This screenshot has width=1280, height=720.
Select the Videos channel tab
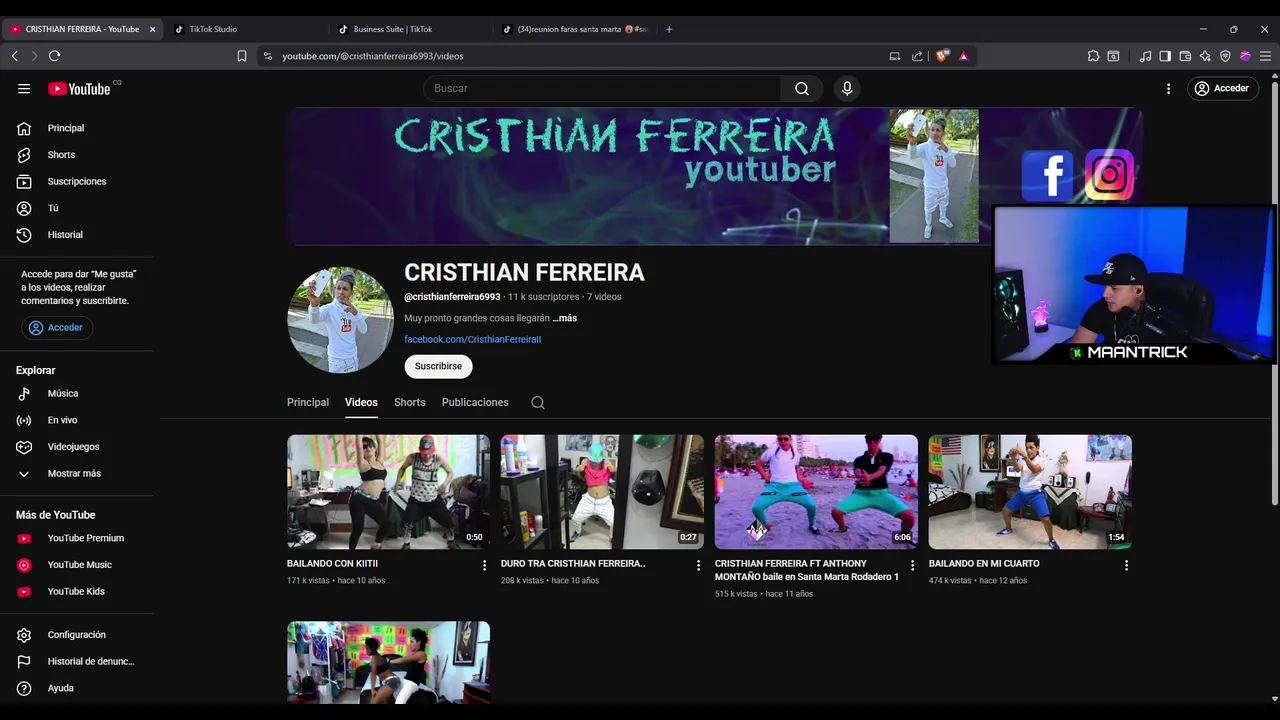pyautogui.click(x=361, y=402)
